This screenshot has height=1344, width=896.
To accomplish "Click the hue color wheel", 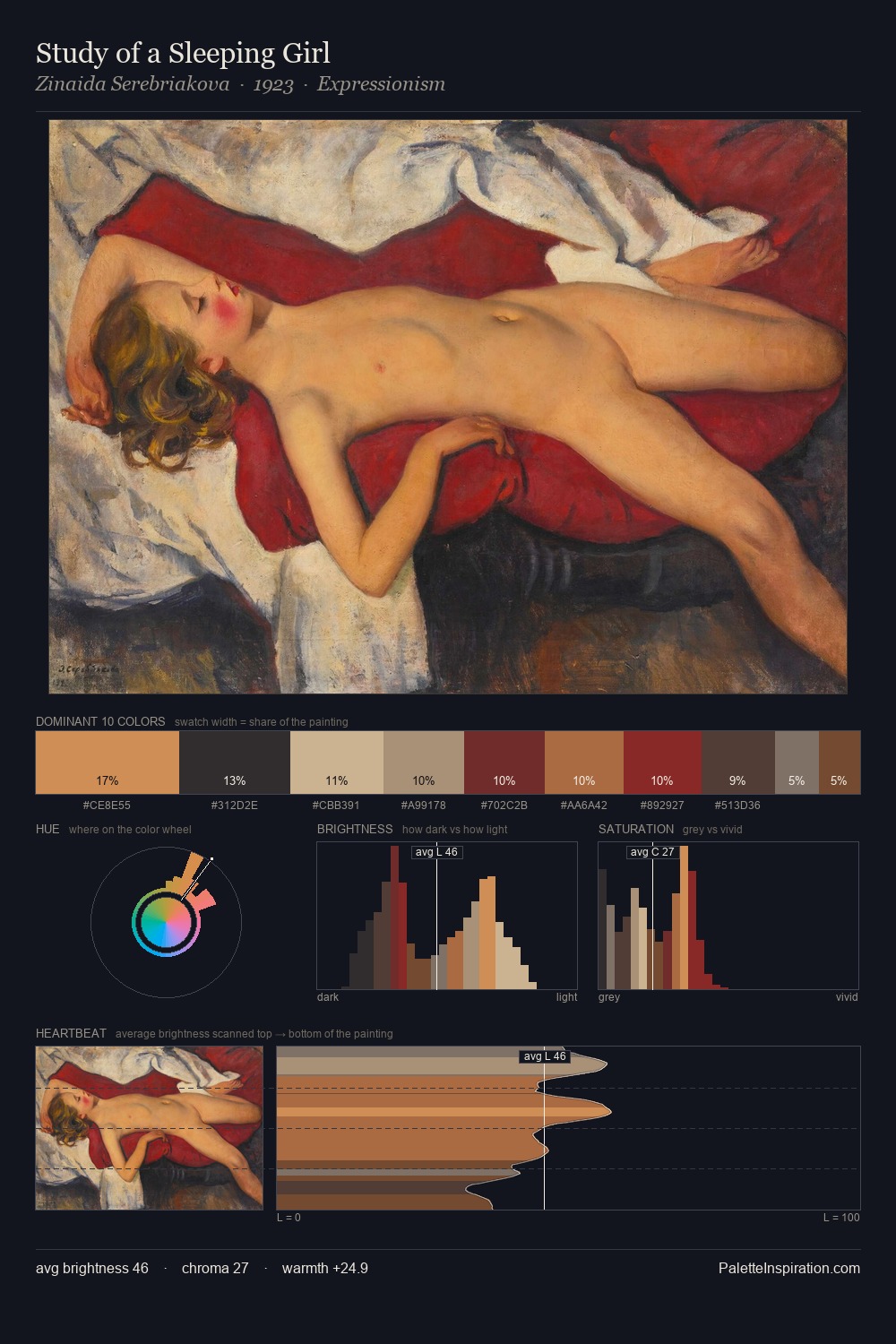I will (x=166, y=922).
